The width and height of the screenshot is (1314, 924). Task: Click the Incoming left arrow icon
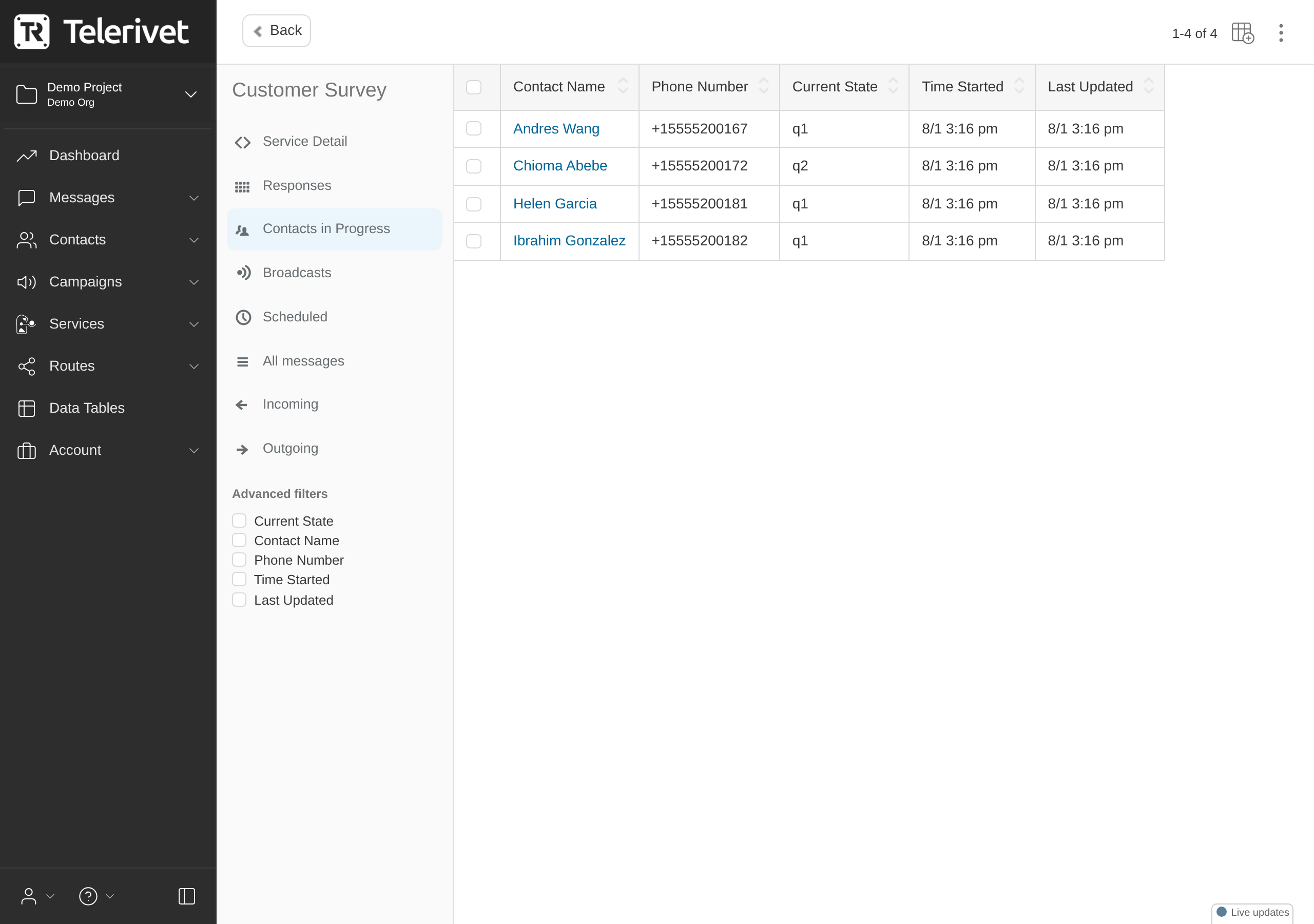coord(242,405)
